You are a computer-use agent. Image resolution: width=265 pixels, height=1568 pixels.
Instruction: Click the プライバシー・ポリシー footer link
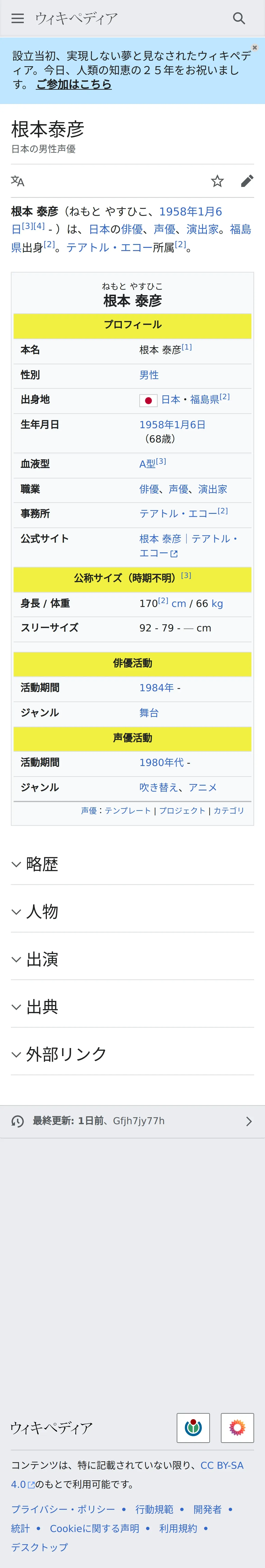pyautogui.click(x=63, y=1509)
